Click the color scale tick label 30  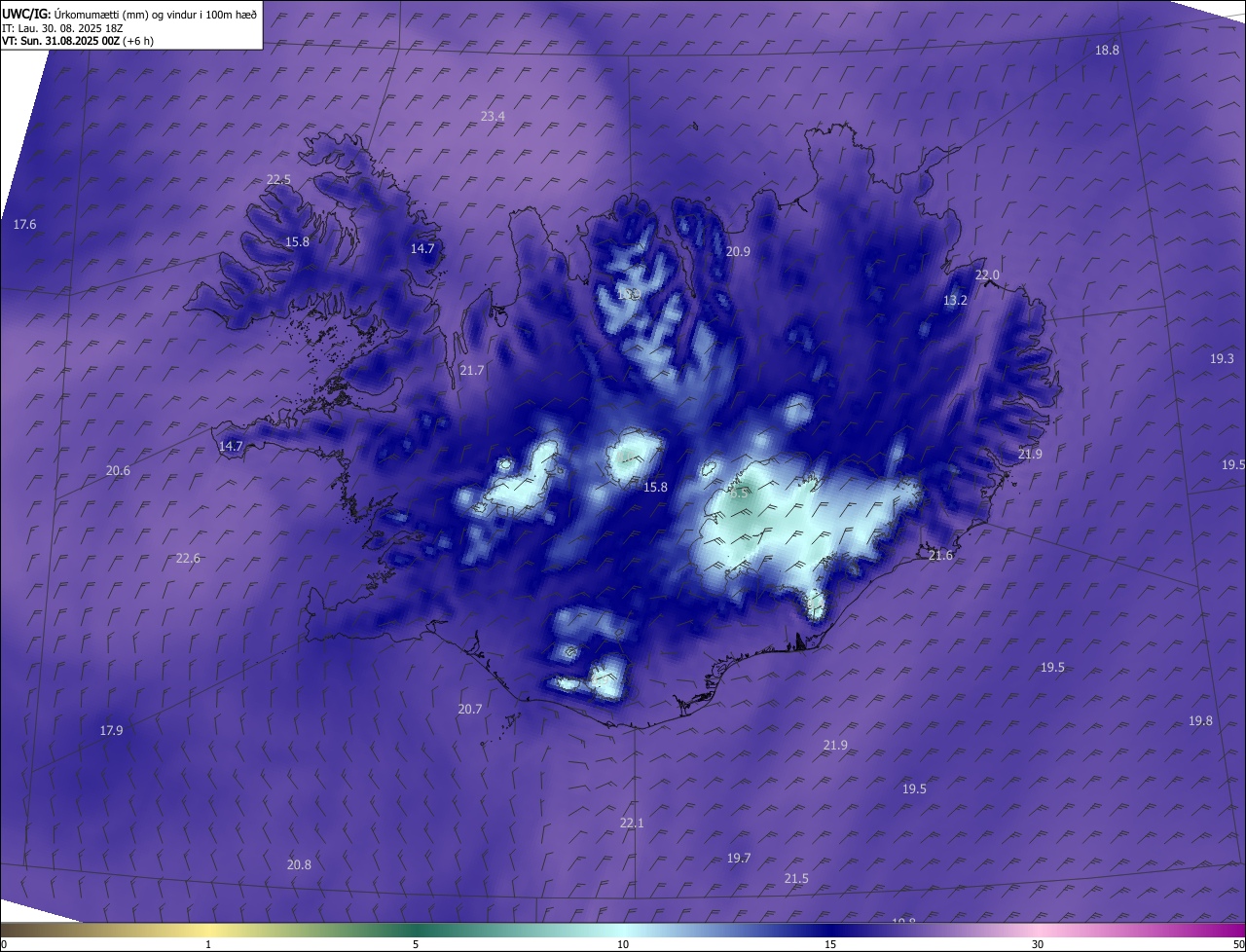1038,945
